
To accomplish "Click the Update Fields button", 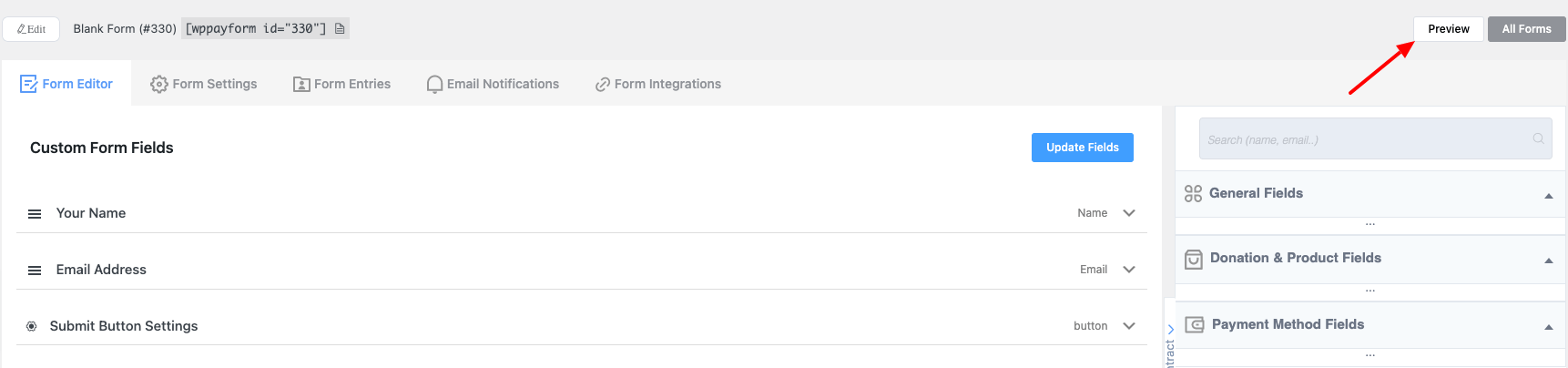I will 1083,148.
